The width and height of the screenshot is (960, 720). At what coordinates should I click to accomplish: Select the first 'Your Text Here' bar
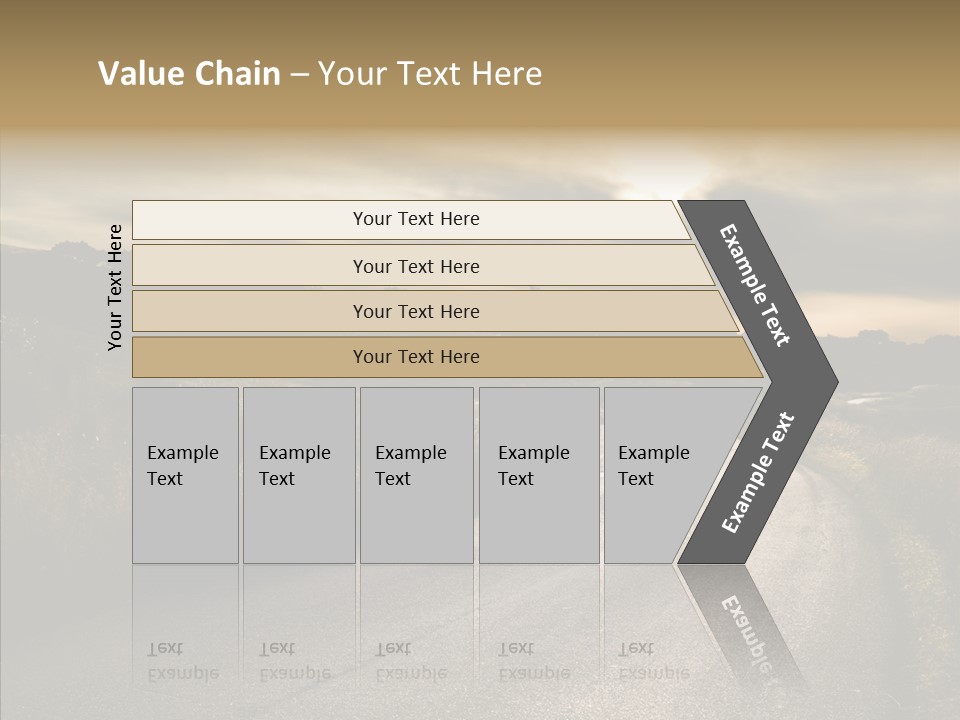tap(415, 219)
